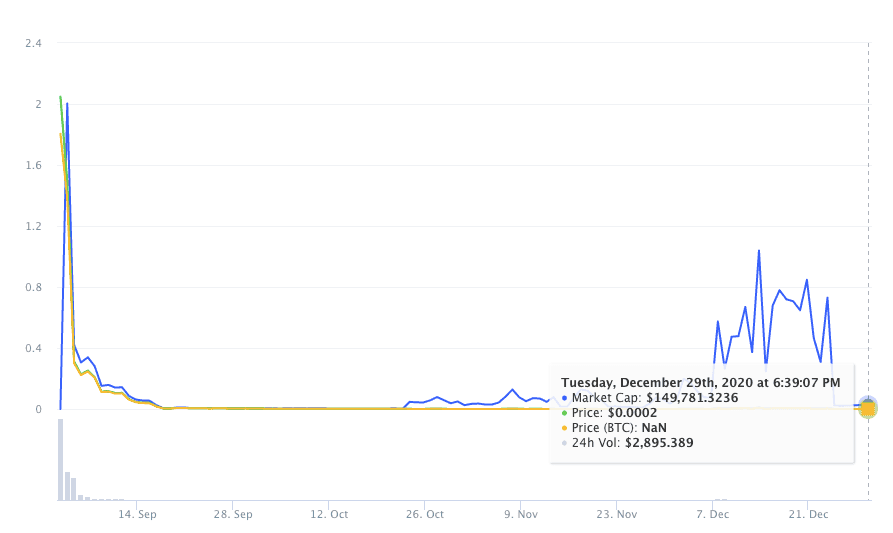This screenshot has width=893, height=533.
Task: Click the 26. Oct x-axis date label
Action: click(425, 514)
